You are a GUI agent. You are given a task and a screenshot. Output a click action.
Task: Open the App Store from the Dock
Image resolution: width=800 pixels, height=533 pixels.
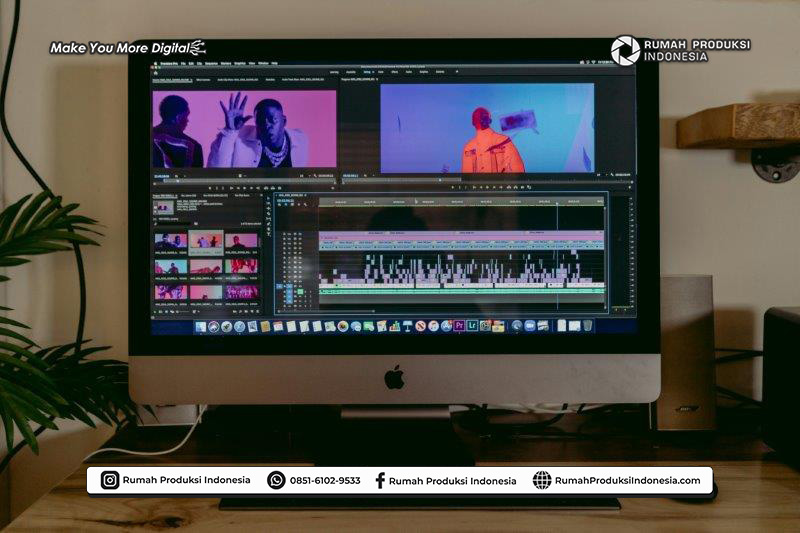[446, 326]
